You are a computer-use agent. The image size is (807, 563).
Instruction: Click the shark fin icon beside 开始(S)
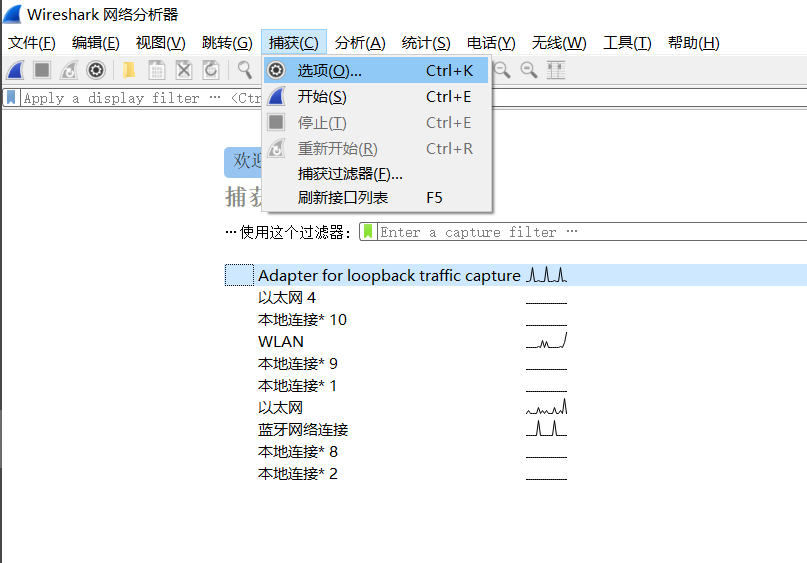[x=276, y=96]
